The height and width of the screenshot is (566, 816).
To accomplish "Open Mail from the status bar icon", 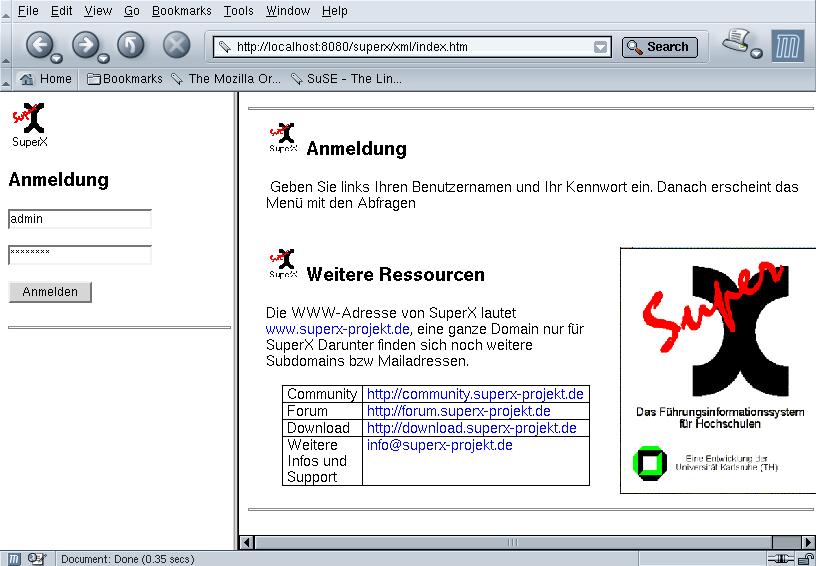I will 36,559.
